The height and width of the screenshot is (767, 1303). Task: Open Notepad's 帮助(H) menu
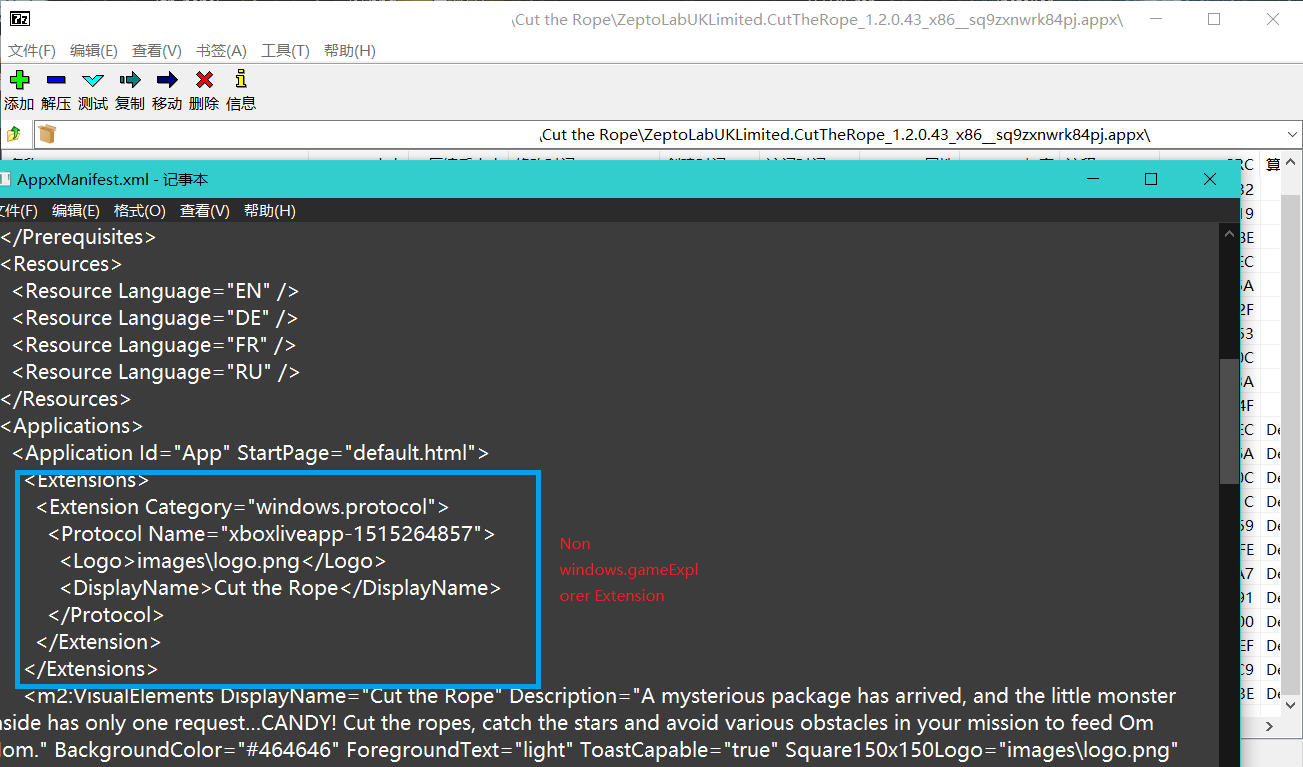tap(270, 211)
